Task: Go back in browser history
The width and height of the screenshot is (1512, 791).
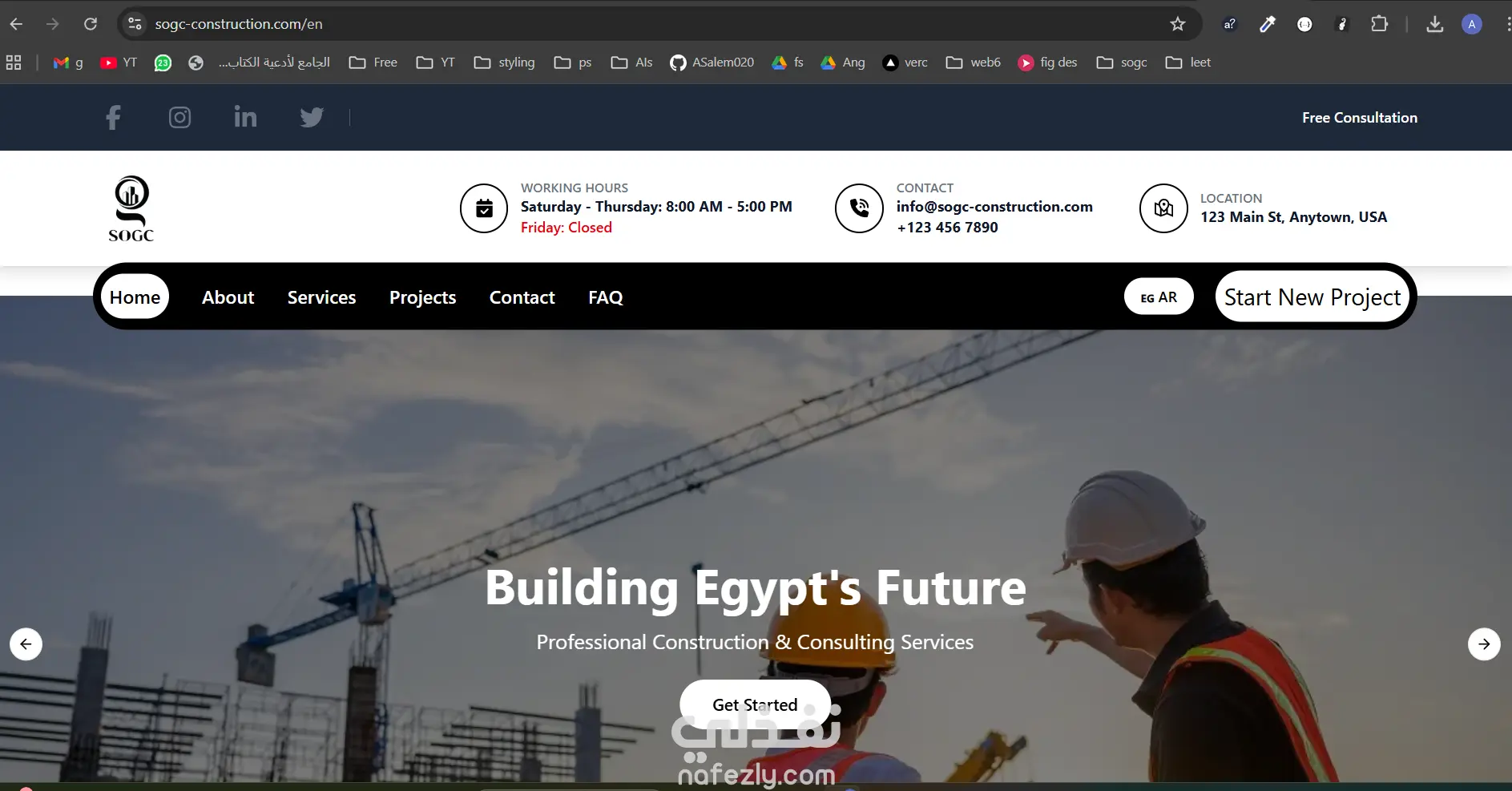Action: point(16,24)
